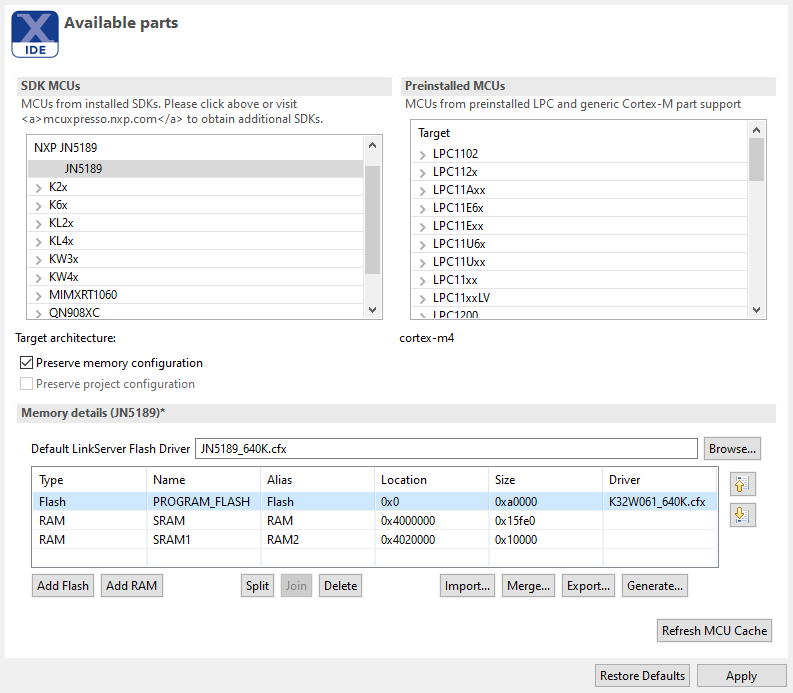The height and width of the screenshot is (693, 793).
Task: Expand the LPC11Axx preinstalled target
Action: point(423,191)
